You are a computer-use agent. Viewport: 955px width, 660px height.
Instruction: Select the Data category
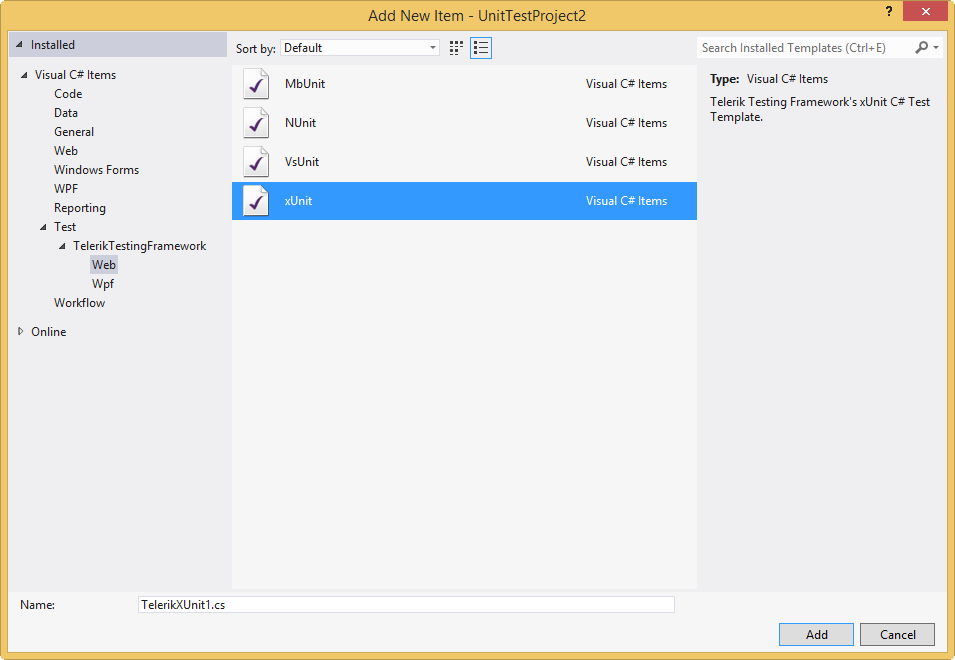coord(66,113)
